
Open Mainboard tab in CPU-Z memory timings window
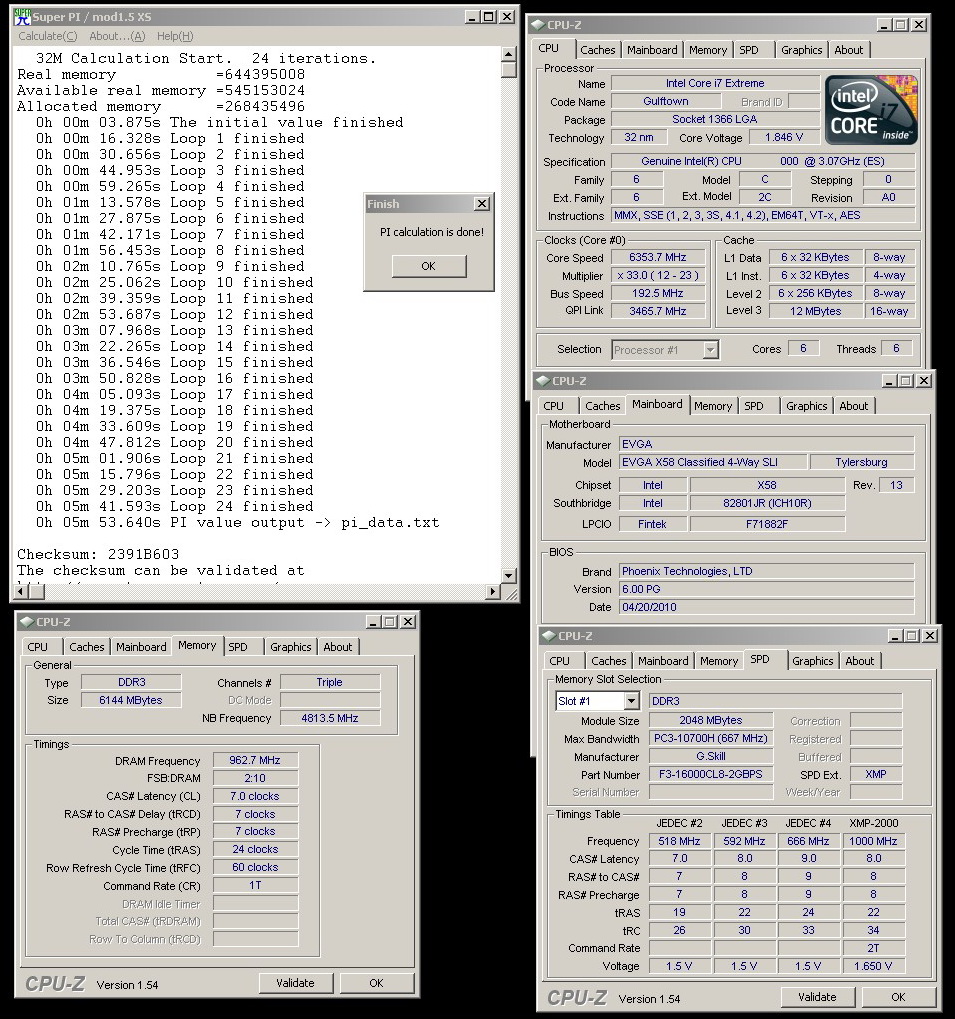pyautogui.click(x=141, y=647)
